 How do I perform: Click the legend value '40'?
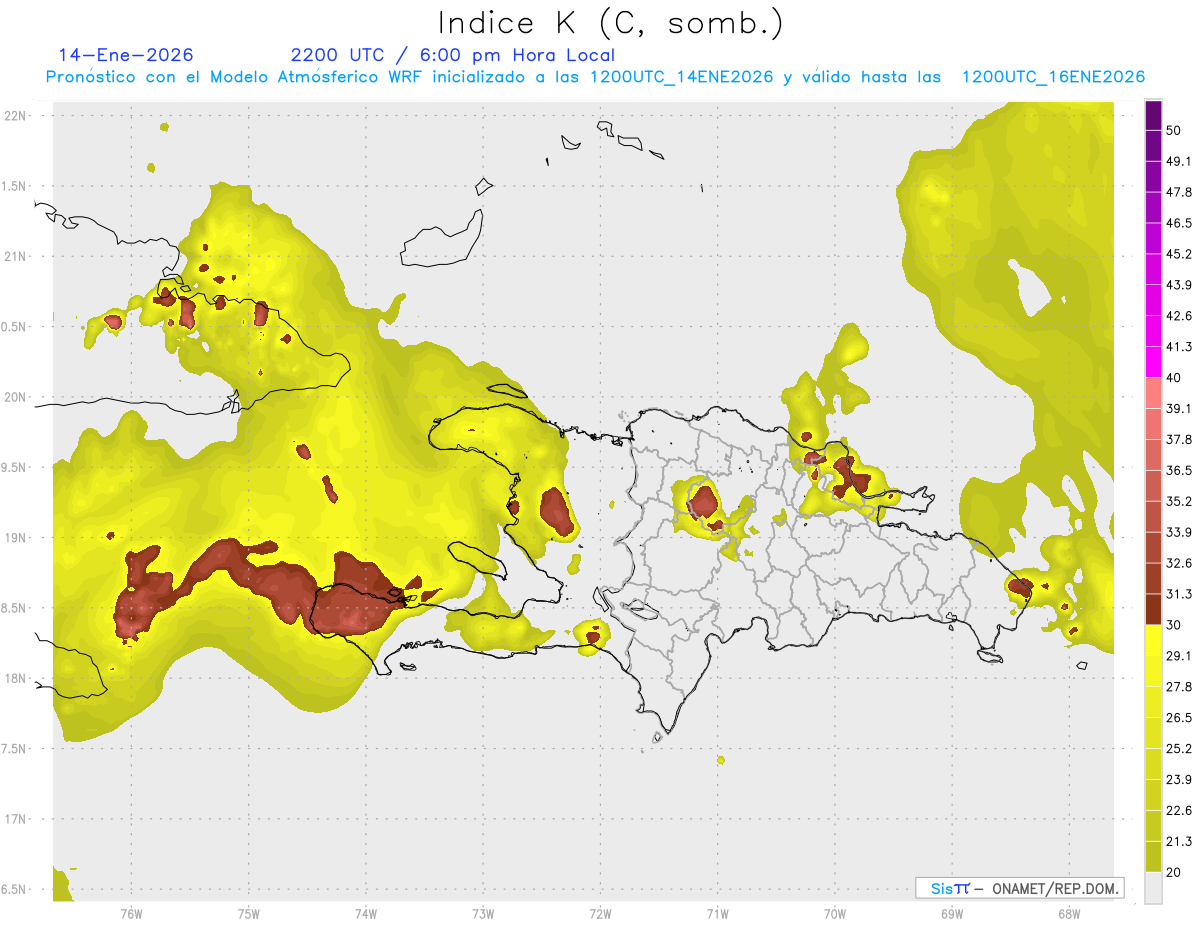1175,378
